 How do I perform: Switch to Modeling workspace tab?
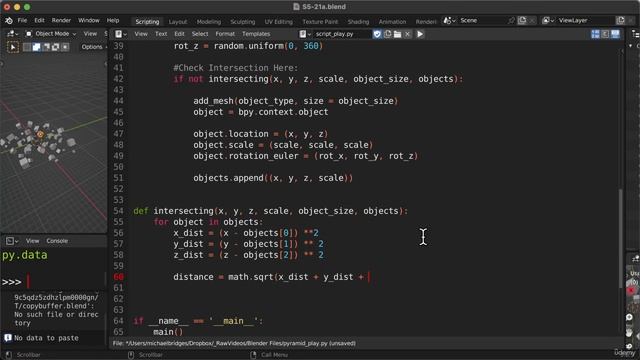[x=209, y=22]
